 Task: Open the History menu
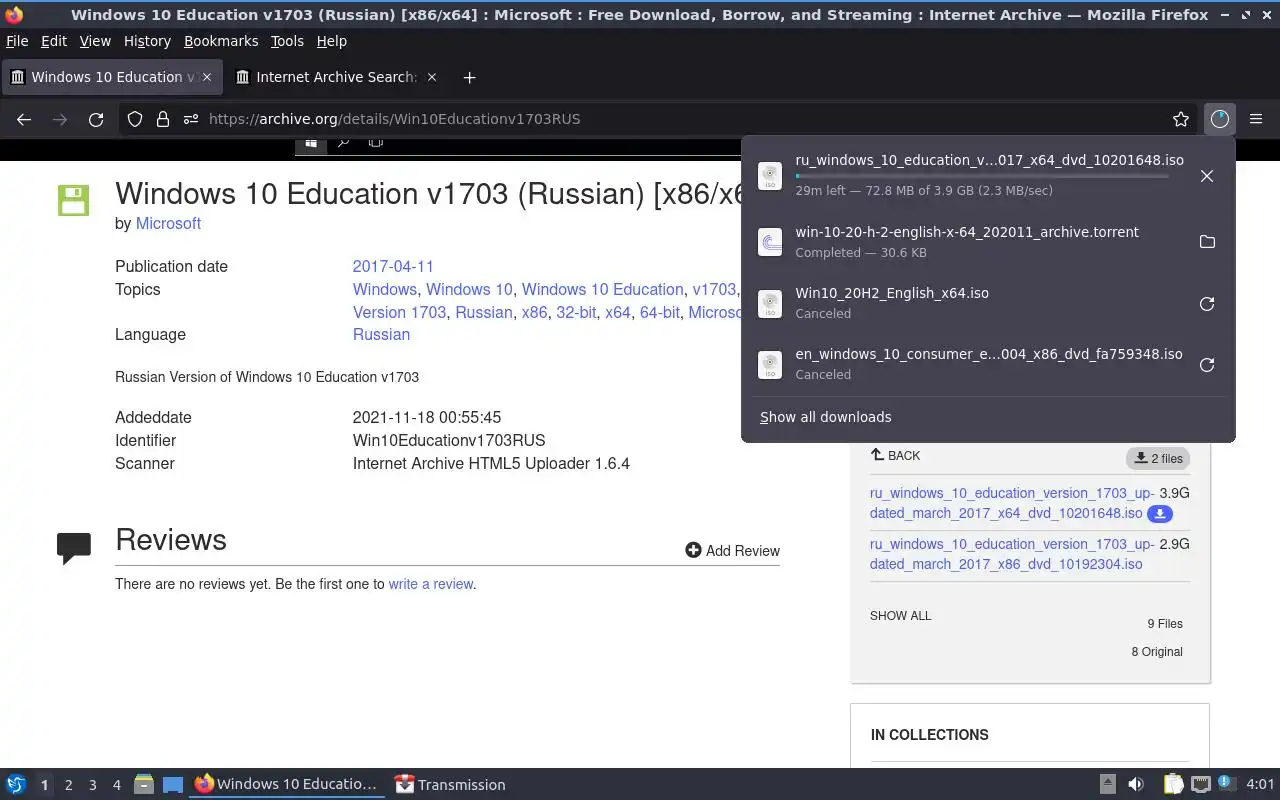tap(147, 41)
